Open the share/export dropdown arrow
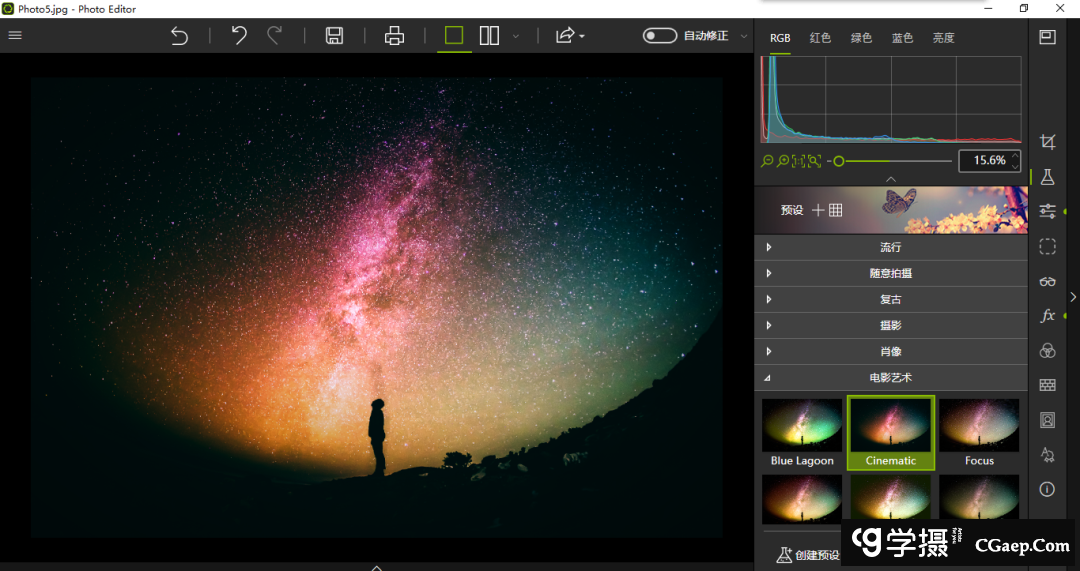The image size is (1080, 571). coord(581,37)
